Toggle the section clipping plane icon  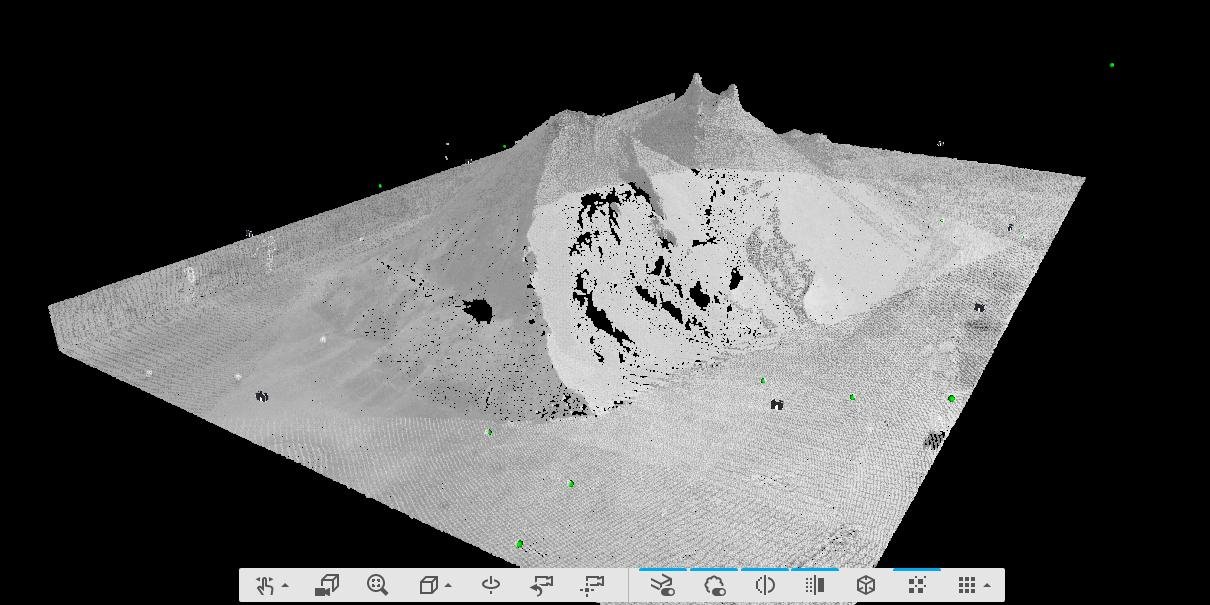point(815,585)
